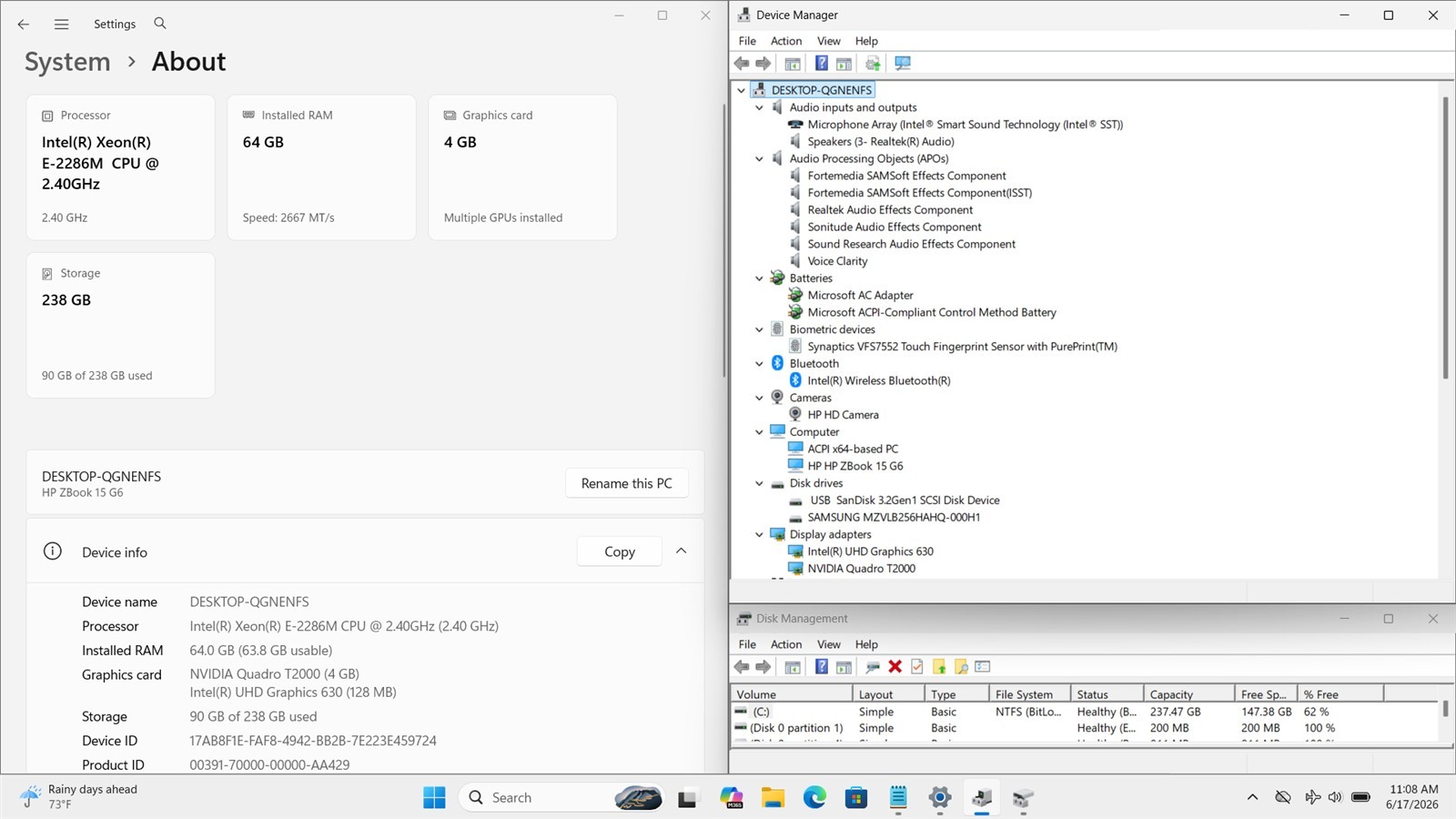Collapse Audio Processing Objects (APOs) category
Image resolution: width=1456 pixels, height=819 pixels.
pos(760,158)
